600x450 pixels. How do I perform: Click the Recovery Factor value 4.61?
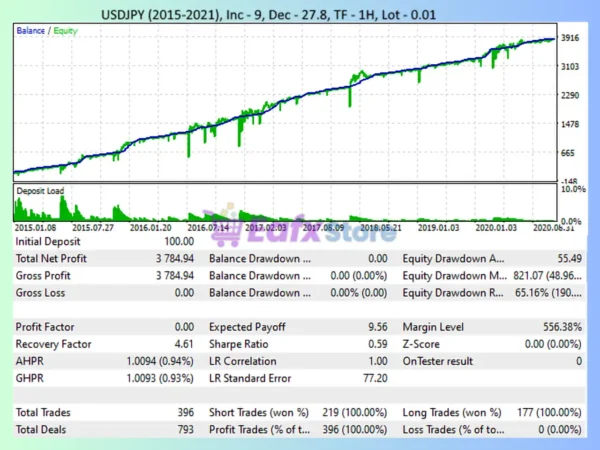pyautogui.click(x=184, y=344)
